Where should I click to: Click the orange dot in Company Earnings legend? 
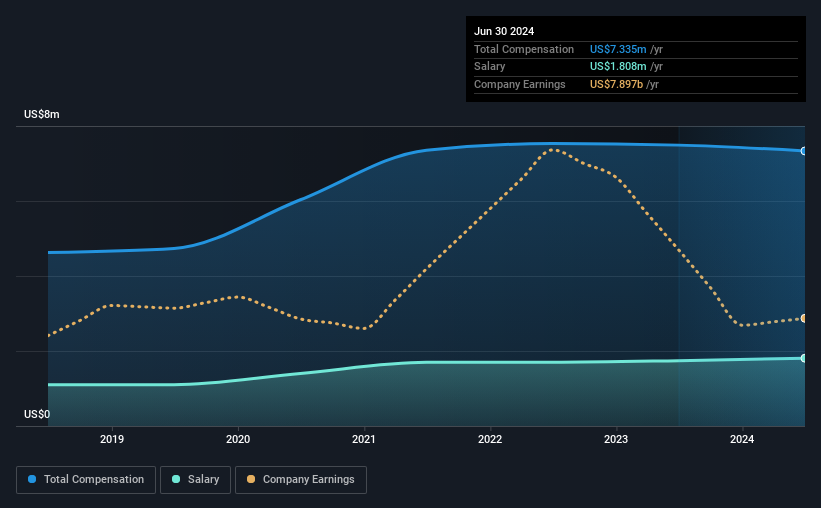251,479
